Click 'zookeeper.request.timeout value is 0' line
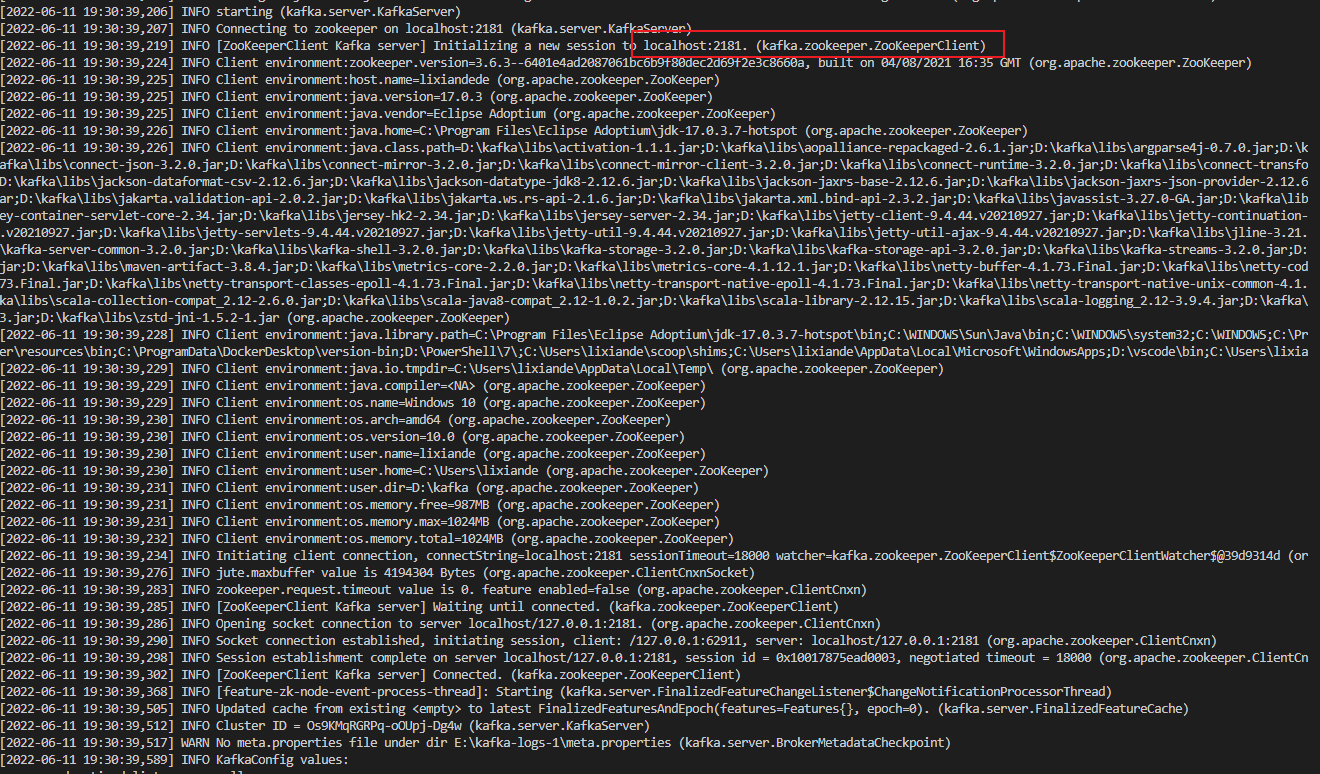The height and width of the screenshot is (774, 1320). [x=433, y=589]
